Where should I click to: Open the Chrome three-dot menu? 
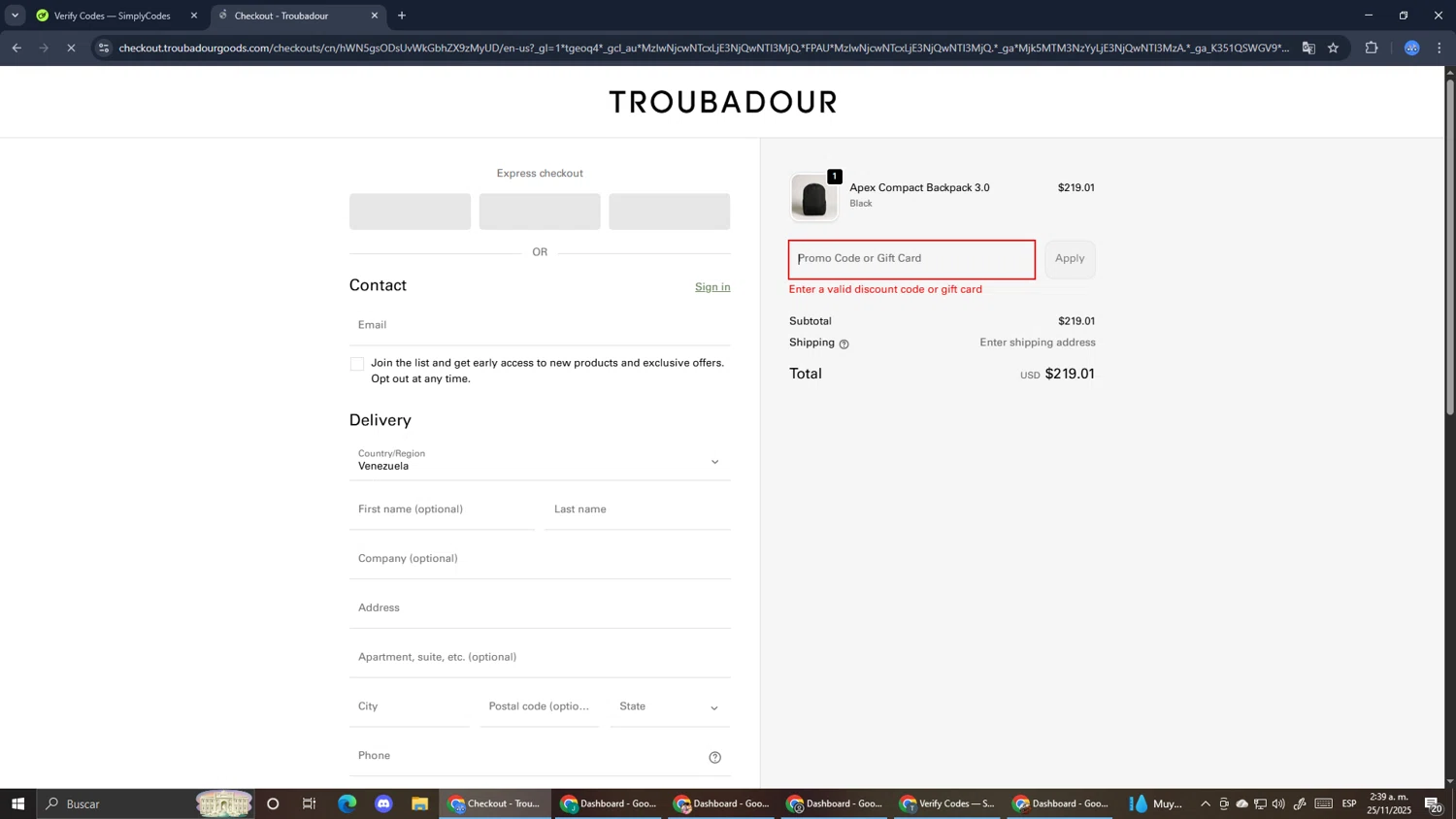click(1439, 48)
